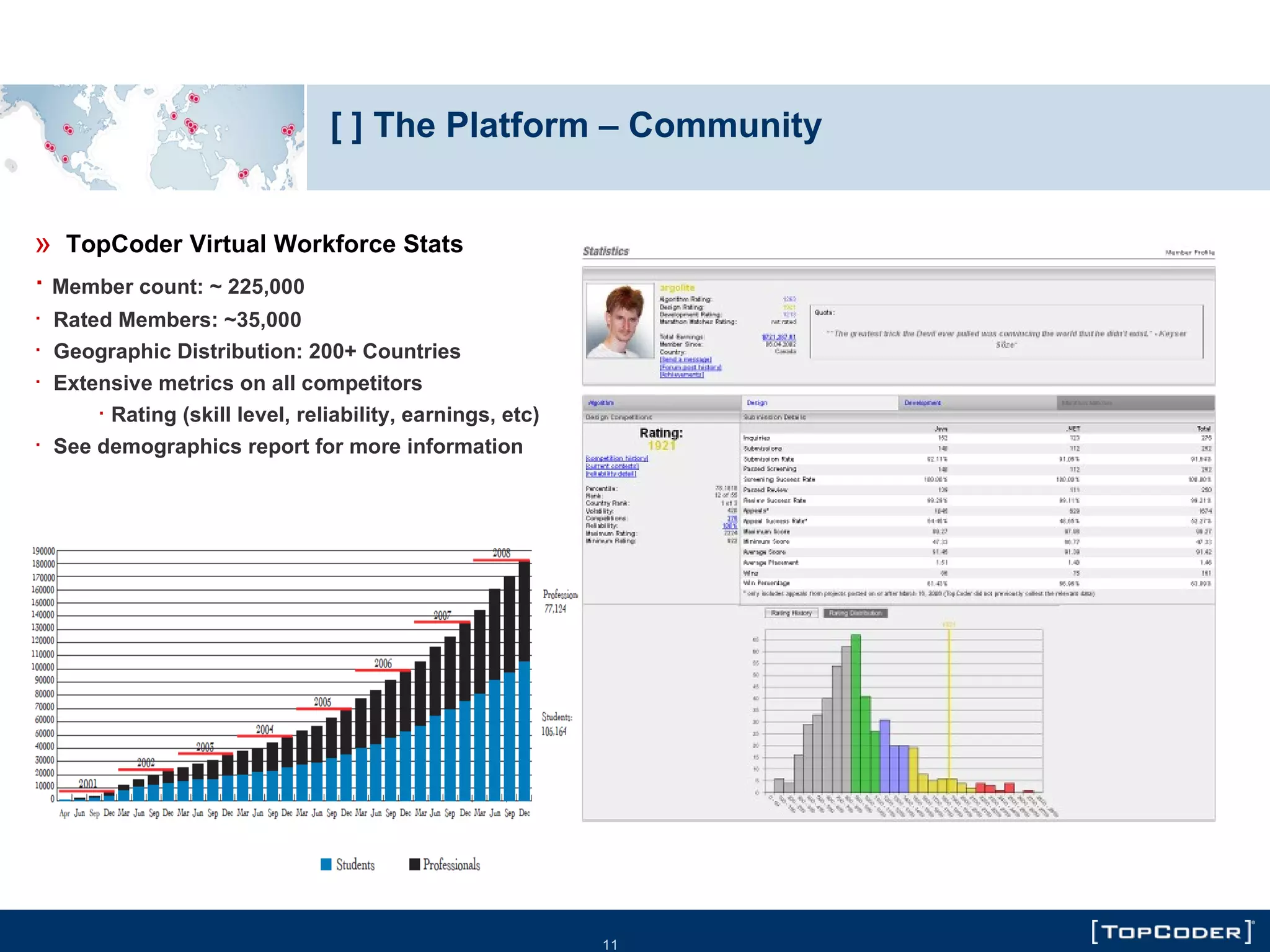Screen dimensions: 1270x952
Task: Click the blue Students legend swatch
Action: coord(326,864)
